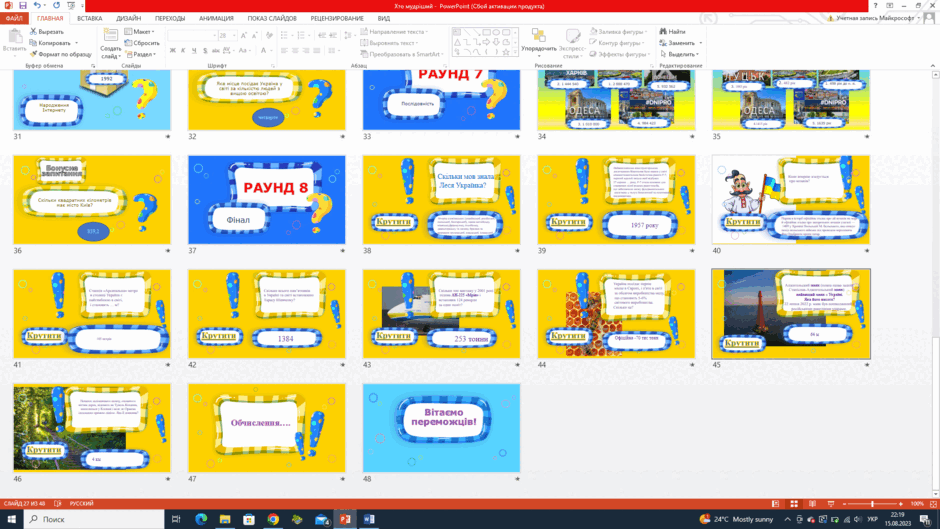Expand the Select (Выделить) dropdown
The height and width of the screenshot is (529, 940).
681,54
